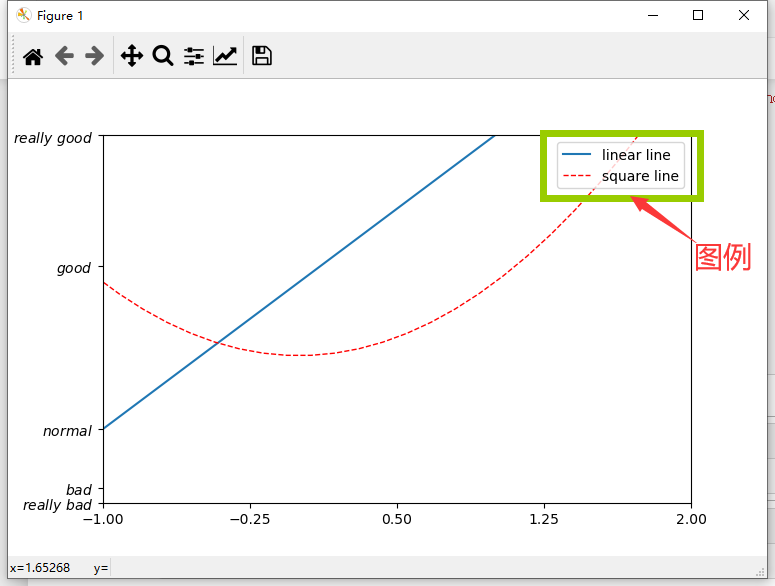Click the Home reset view icon
Viewport: 775px width, 586px height.
[x=33, y=56]
